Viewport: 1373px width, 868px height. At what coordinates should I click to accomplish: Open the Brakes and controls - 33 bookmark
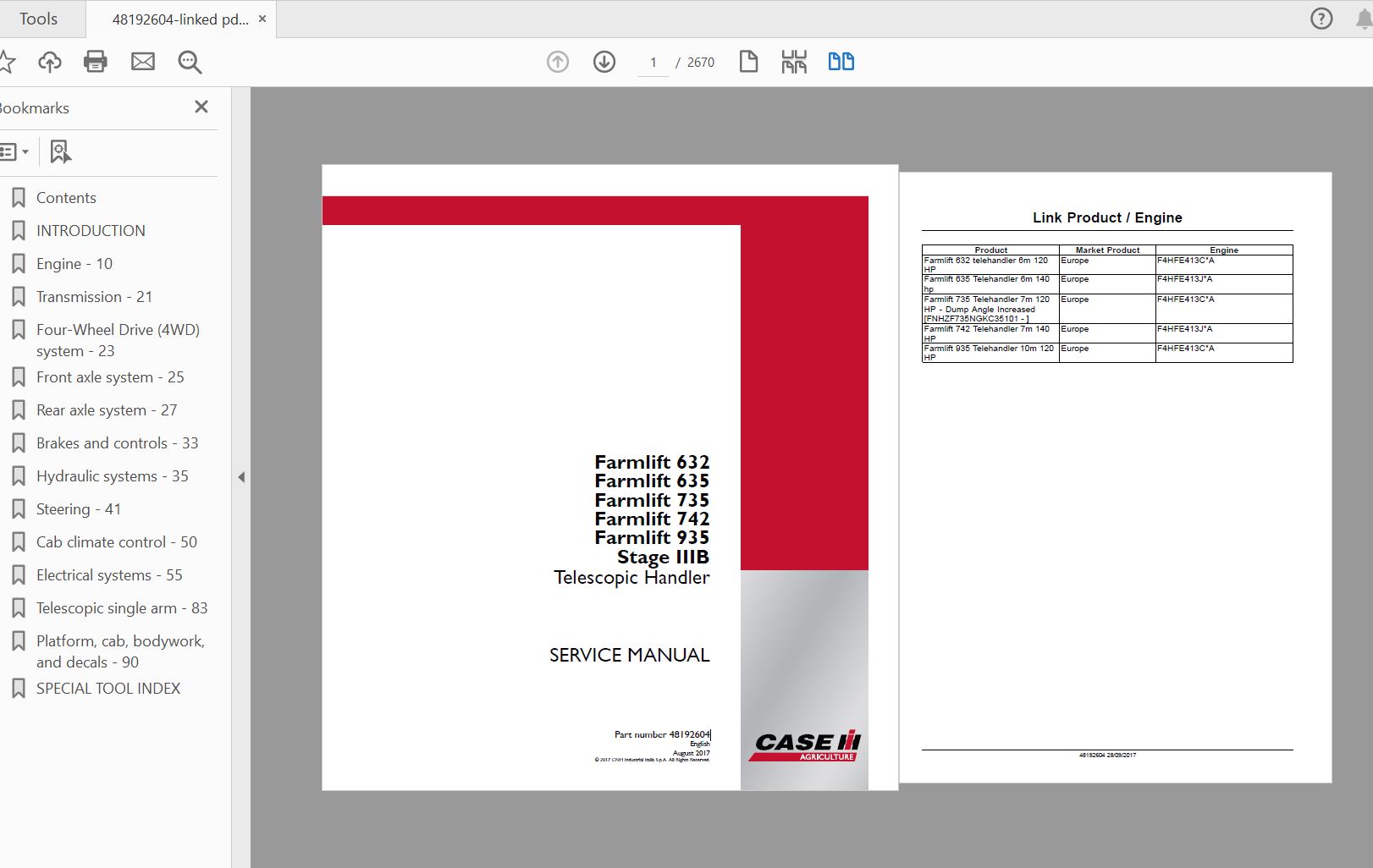click(117, 443)
